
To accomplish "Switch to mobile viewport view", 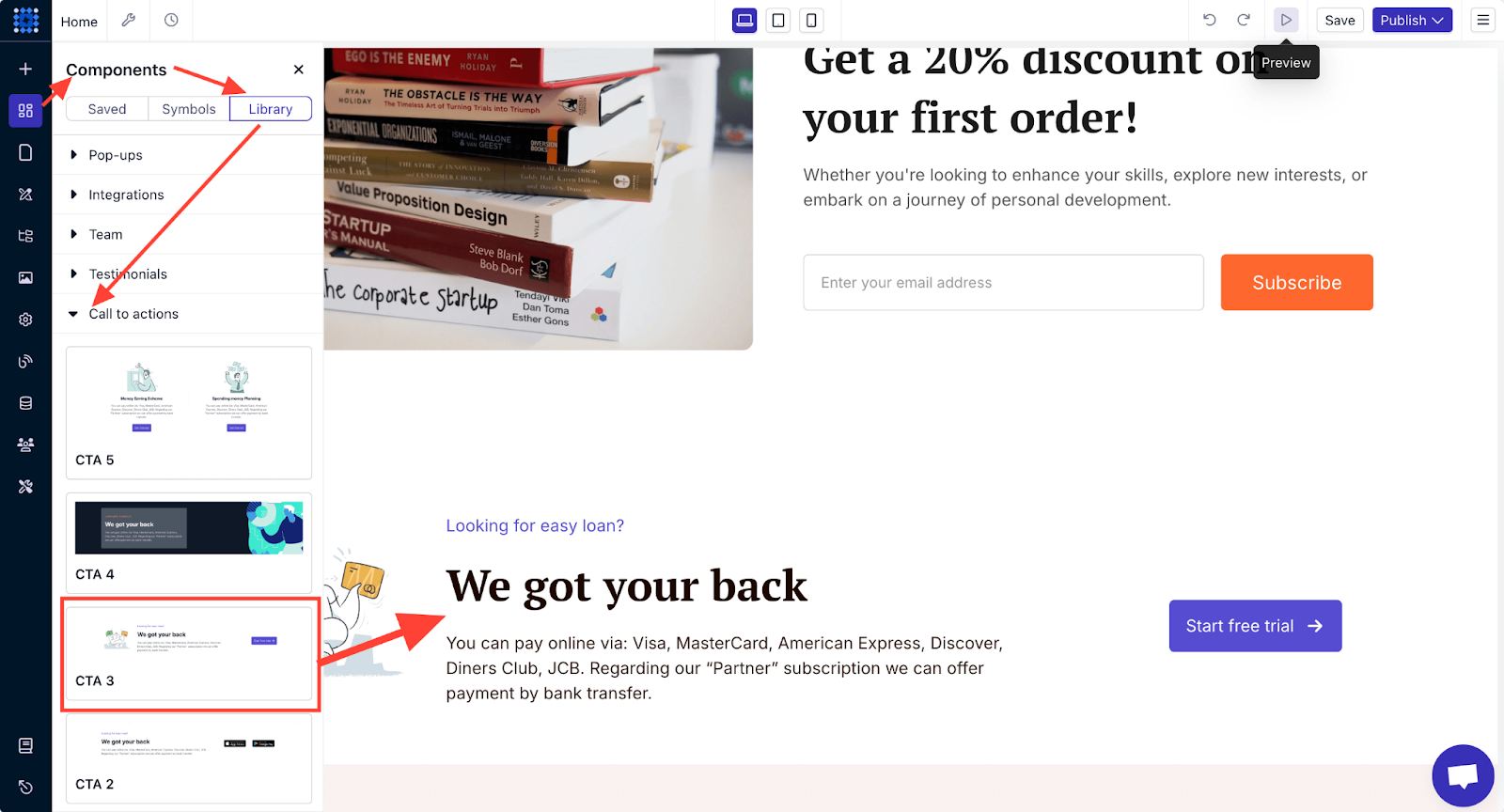I will 811,20.
